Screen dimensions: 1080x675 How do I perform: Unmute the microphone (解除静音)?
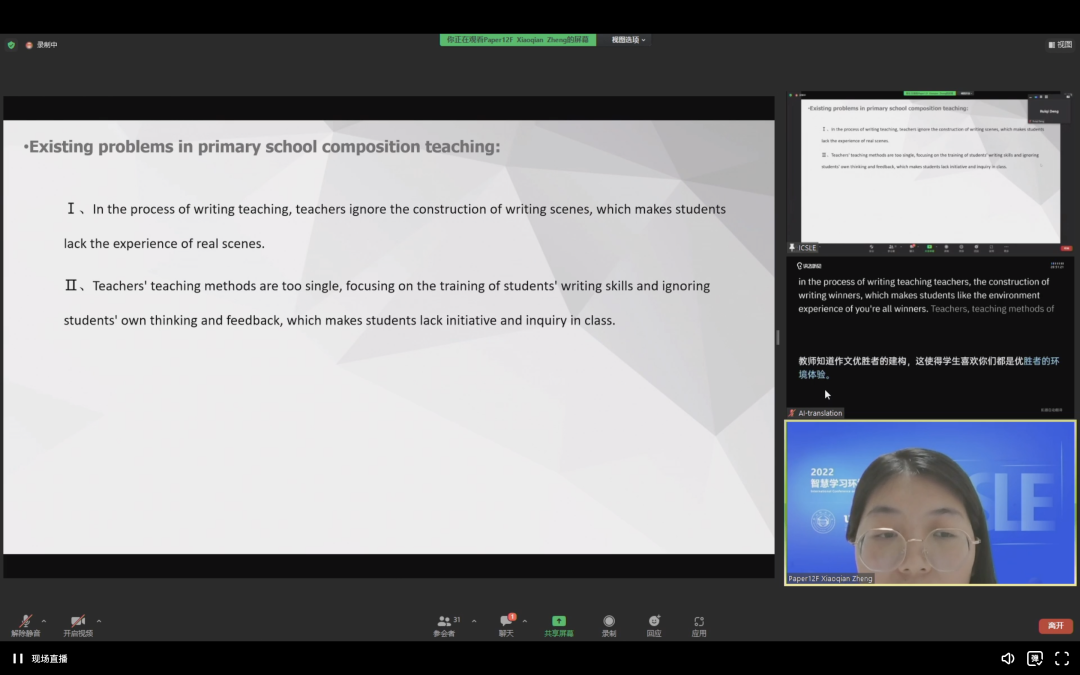point(25,624)
